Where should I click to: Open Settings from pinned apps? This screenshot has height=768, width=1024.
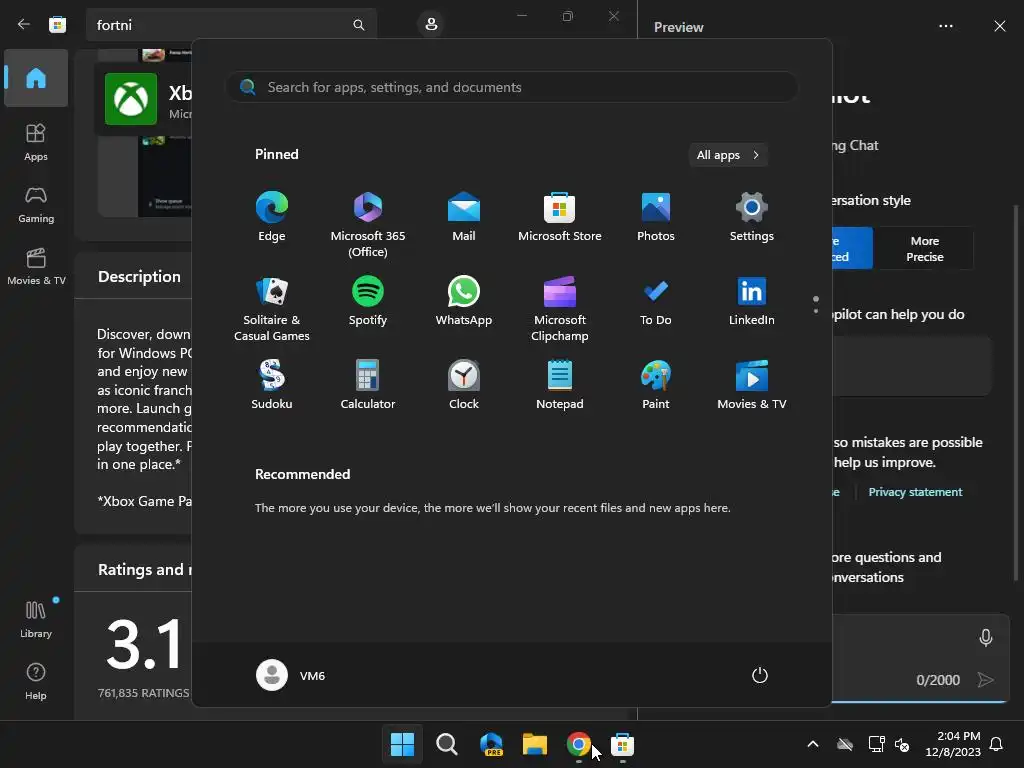(x=752, y=217)
